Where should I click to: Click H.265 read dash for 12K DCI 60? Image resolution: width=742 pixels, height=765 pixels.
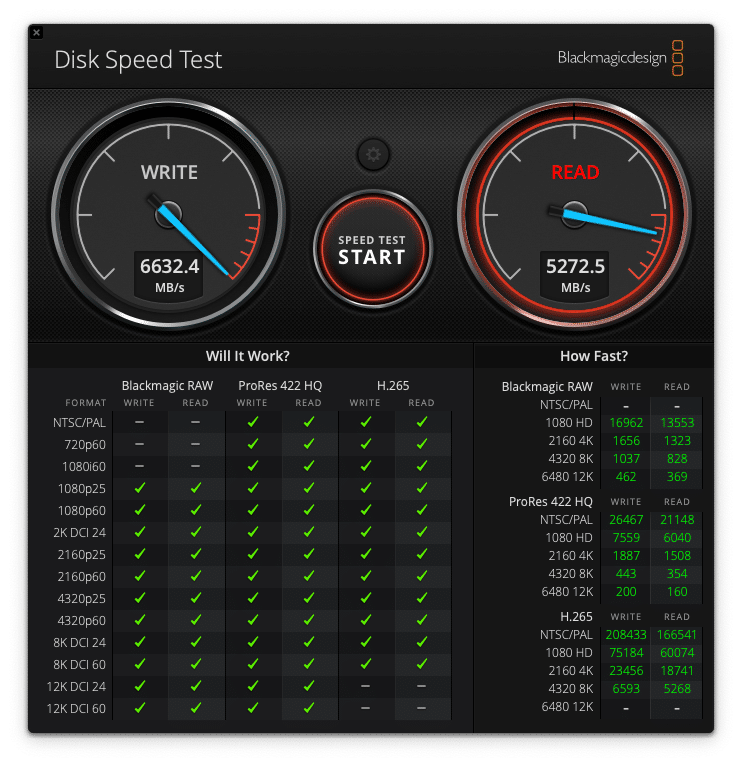422,708
